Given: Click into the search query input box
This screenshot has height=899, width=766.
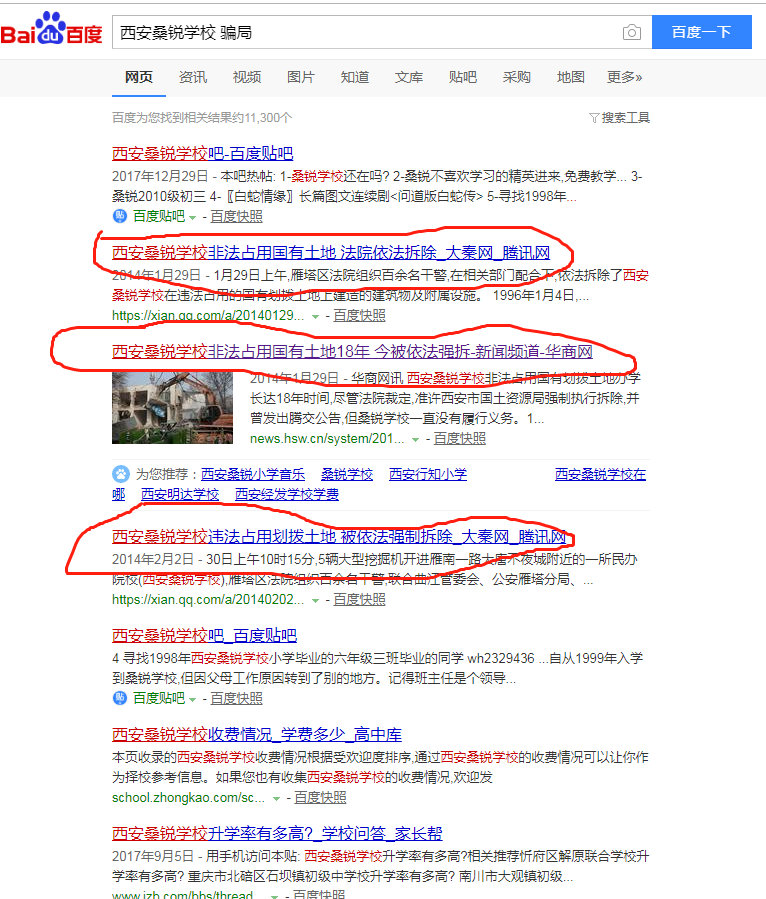Looking at the screenshot, I should click(x=360, y=33).
